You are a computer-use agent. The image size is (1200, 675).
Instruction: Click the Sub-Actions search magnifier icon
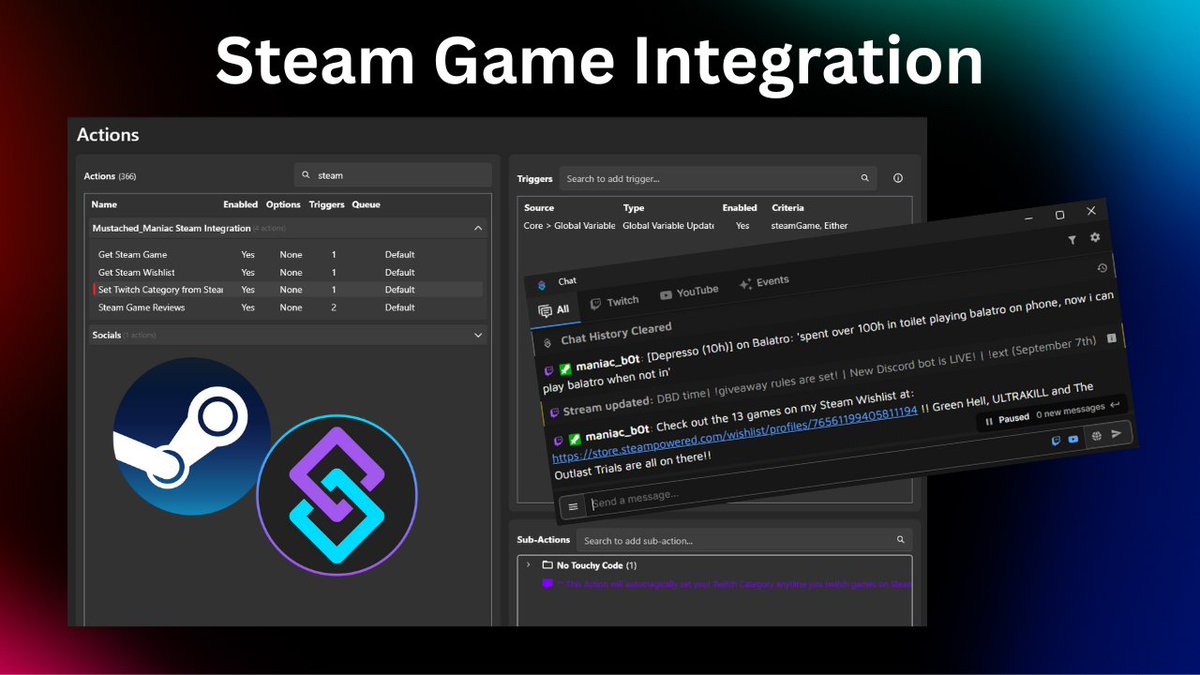click(x=900, y=540)
